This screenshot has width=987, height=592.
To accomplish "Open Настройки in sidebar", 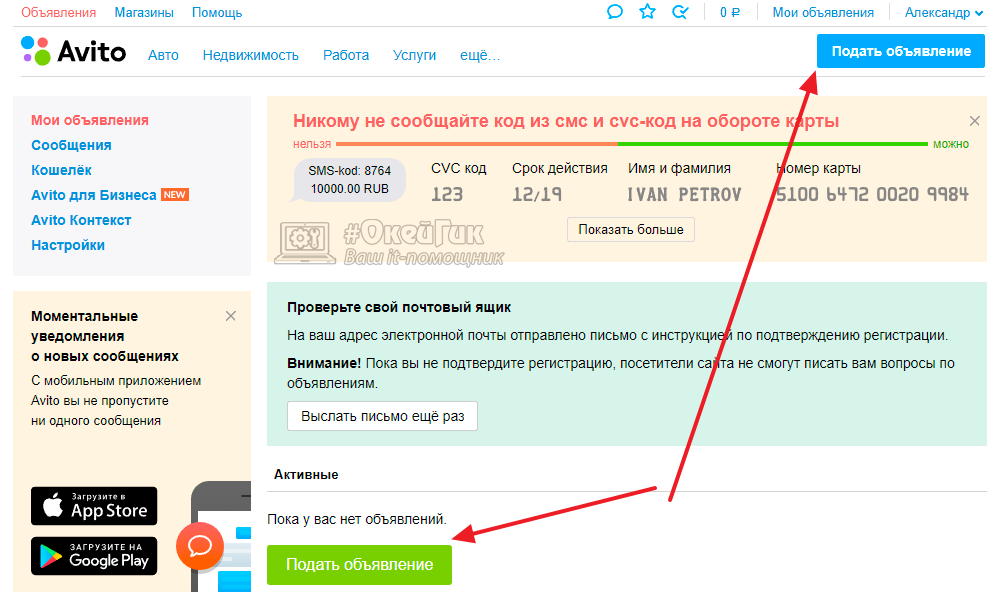I will 68,245.
